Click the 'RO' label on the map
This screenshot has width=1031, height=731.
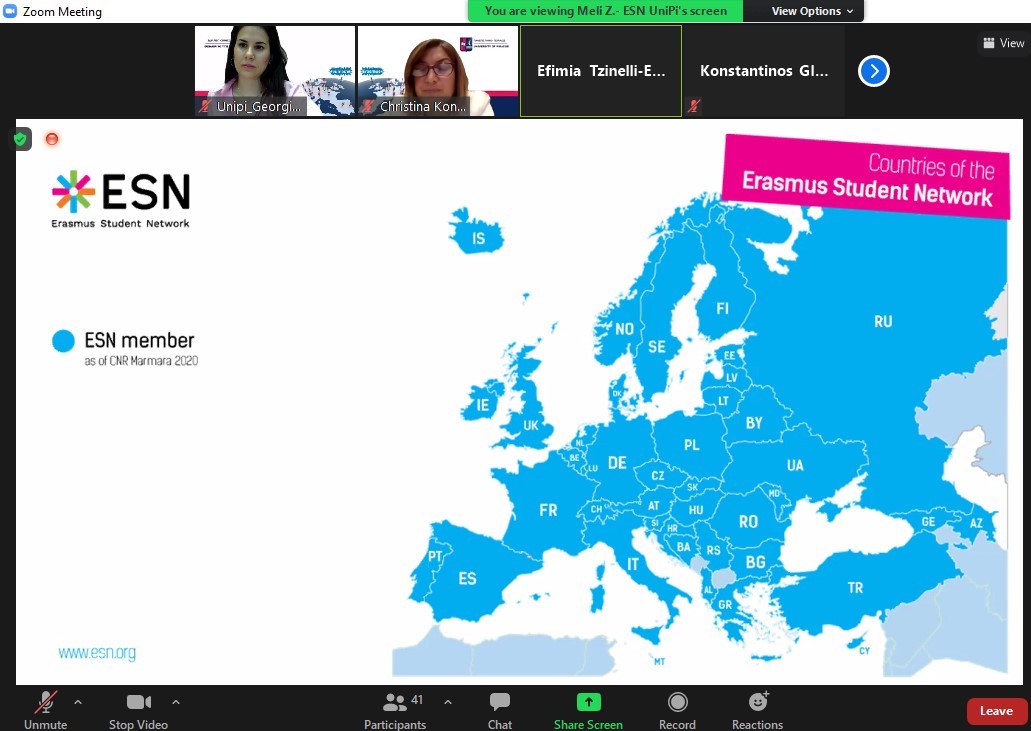[748, 522]
